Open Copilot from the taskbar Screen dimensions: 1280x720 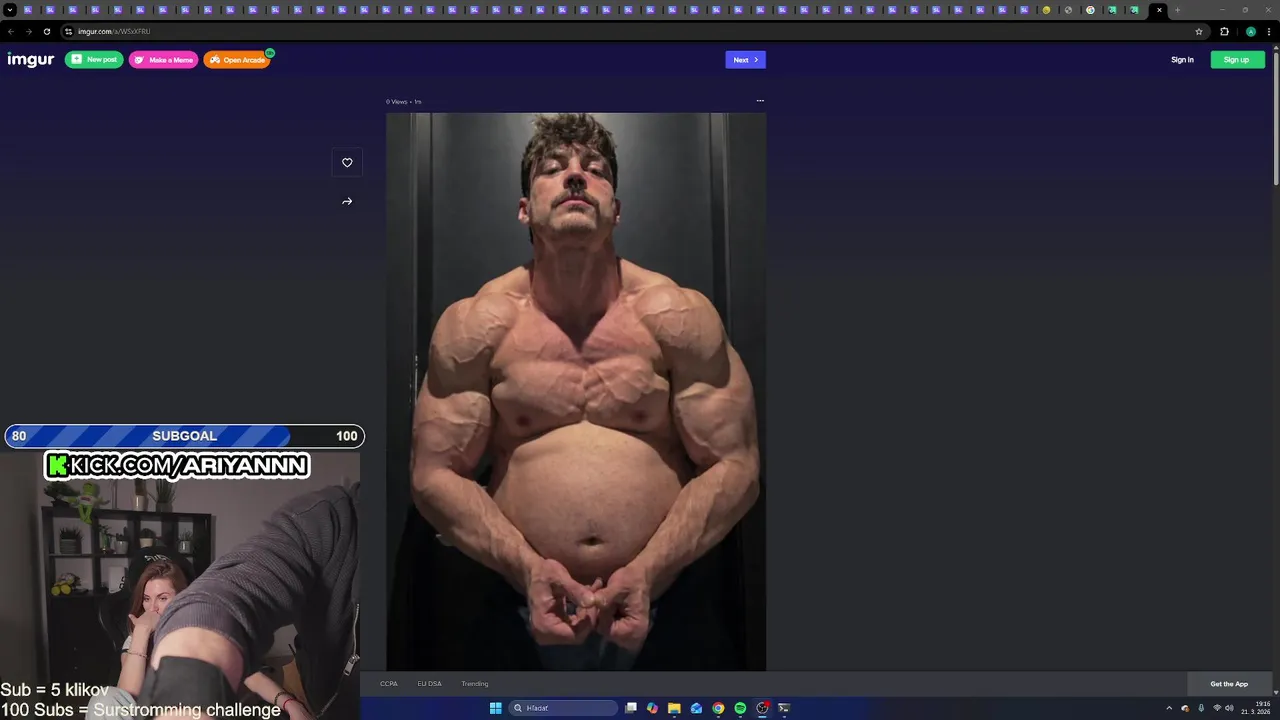tap(652, 708)
